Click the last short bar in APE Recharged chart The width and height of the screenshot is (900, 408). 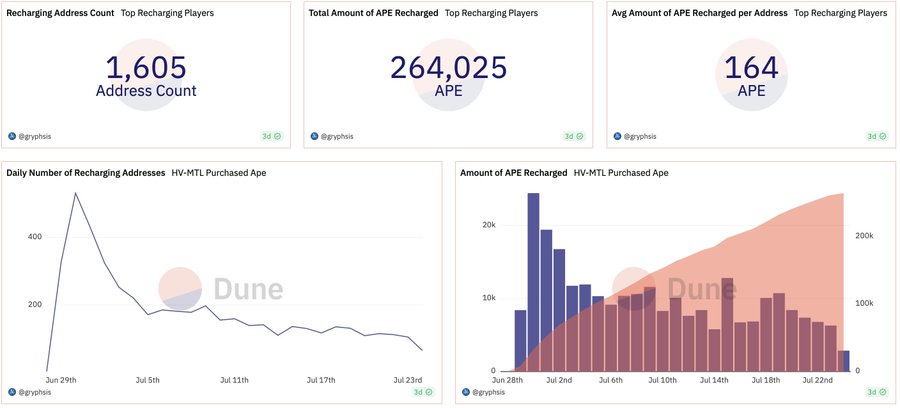843,361
